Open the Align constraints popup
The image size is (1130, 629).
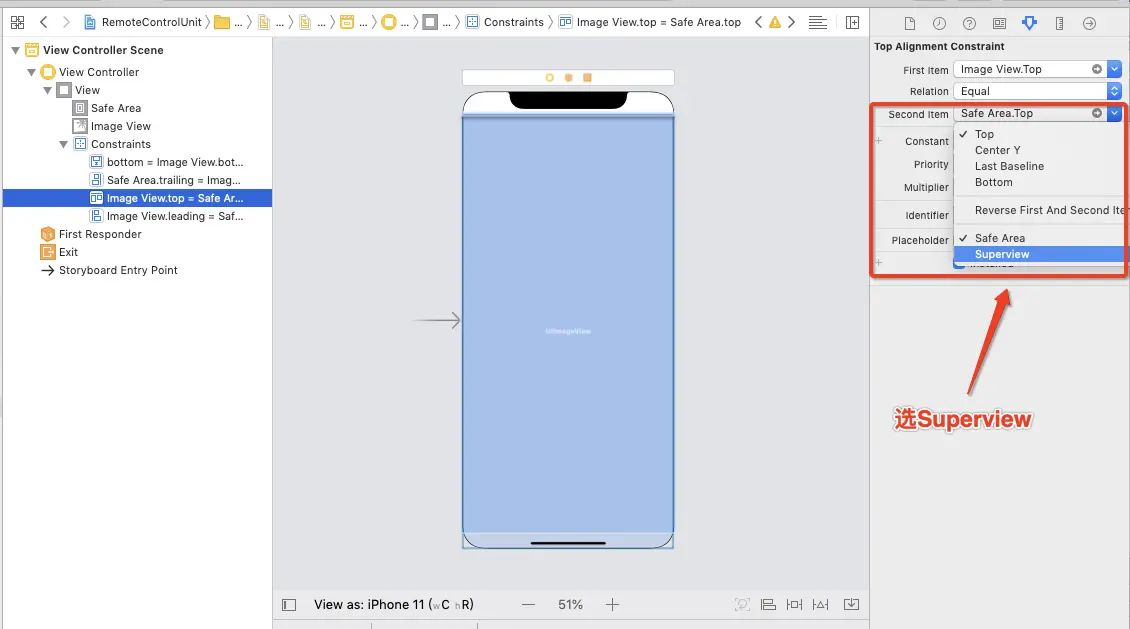tap(768, 605)
